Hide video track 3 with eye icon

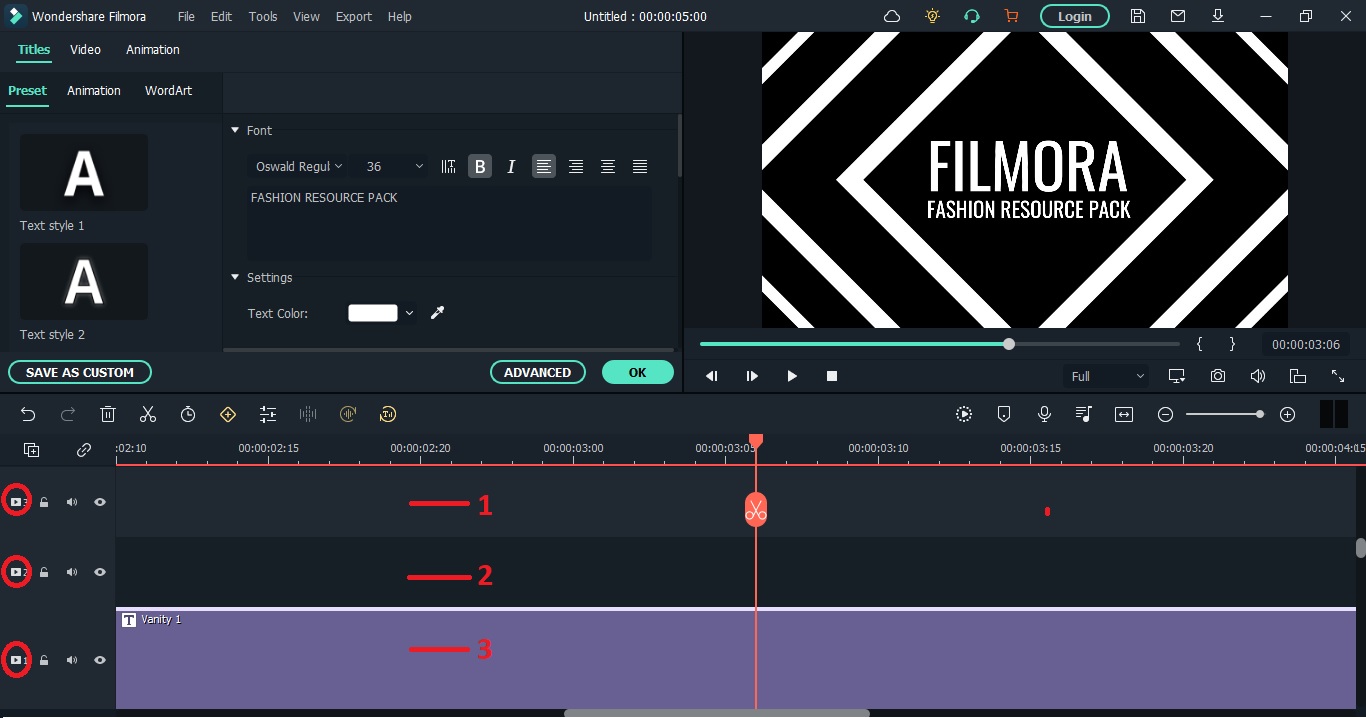[x=100, y=502]
